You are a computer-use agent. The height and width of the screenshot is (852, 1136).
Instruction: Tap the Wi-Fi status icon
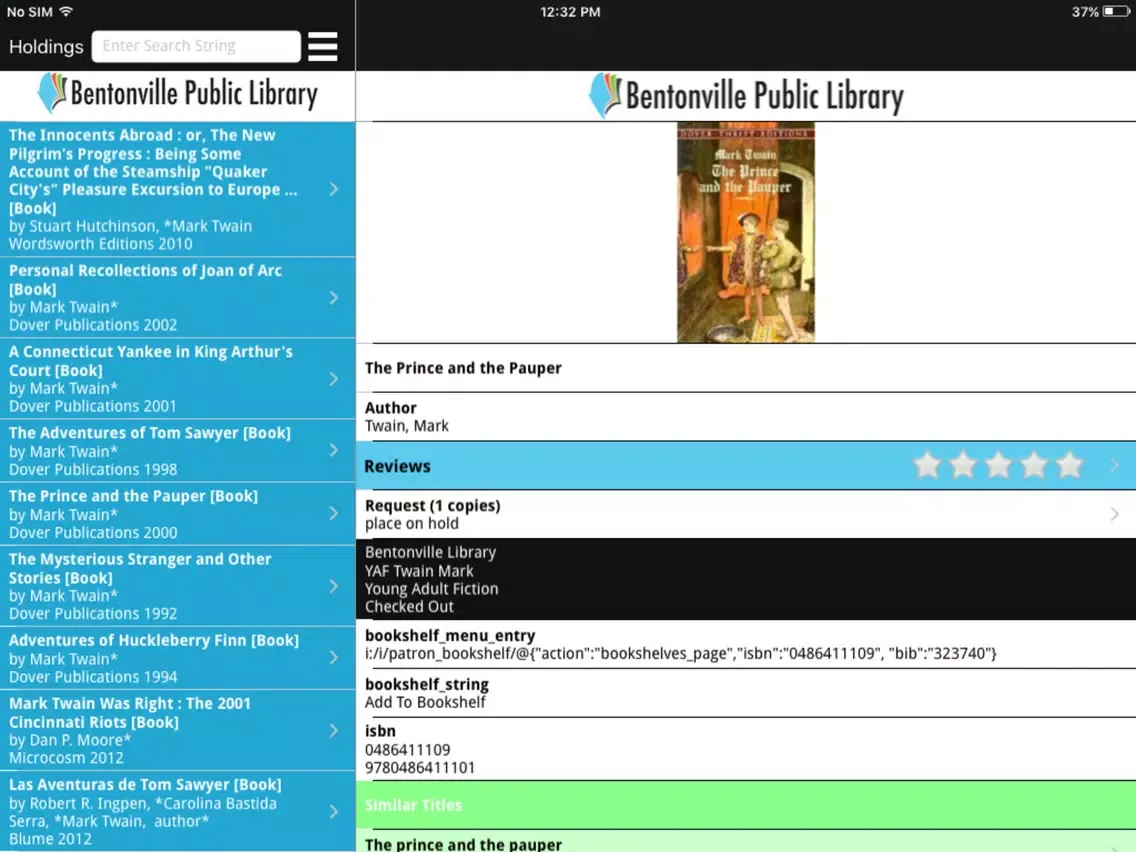pos(66,12)
